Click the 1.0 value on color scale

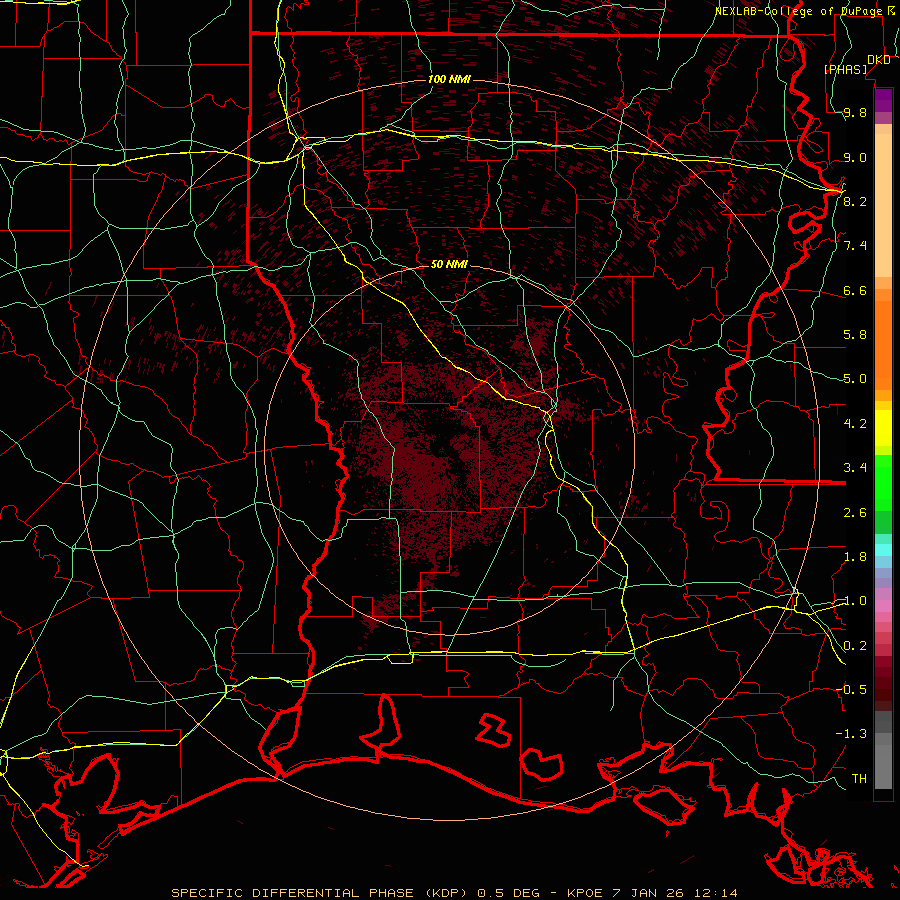click(855, 601)
